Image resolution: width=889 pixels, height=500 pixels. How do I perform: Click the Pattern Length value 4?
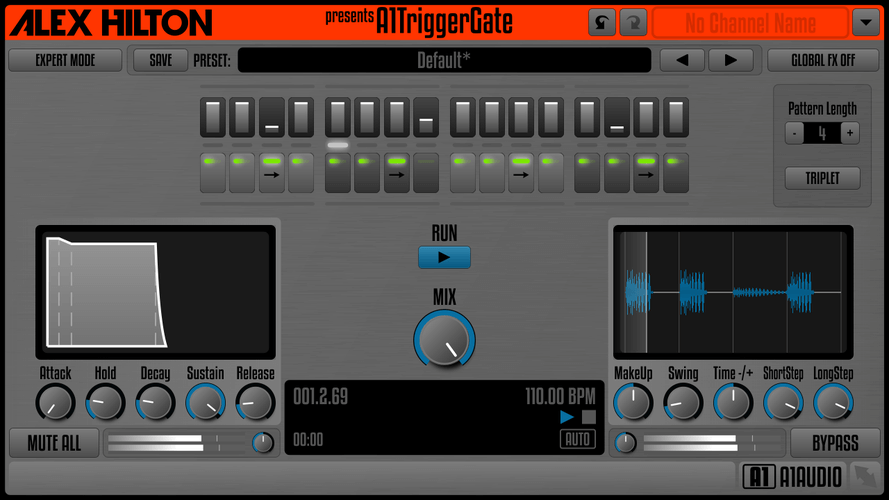pyautogui.click(x=822, y=133)
